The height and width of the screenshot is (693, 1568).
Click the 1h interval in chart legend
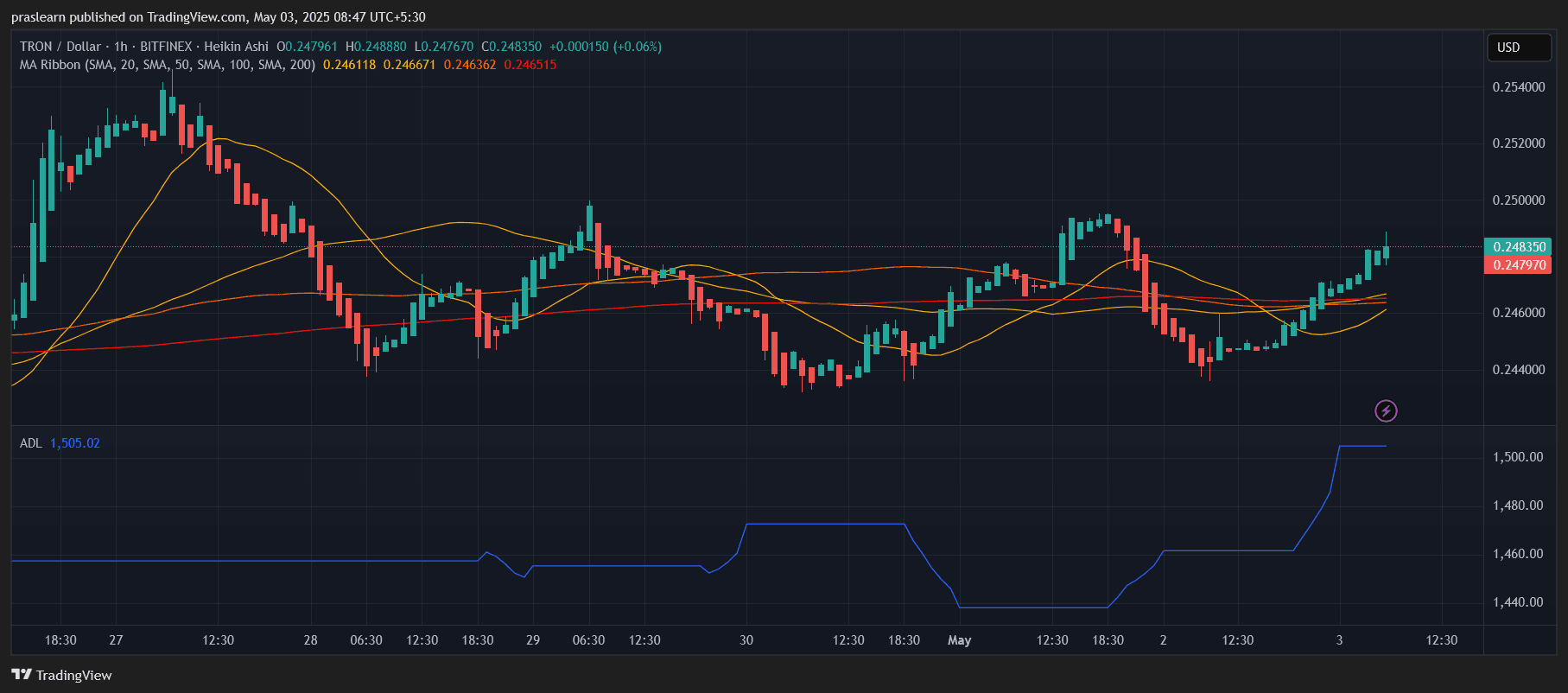click(x=120, y=47)
